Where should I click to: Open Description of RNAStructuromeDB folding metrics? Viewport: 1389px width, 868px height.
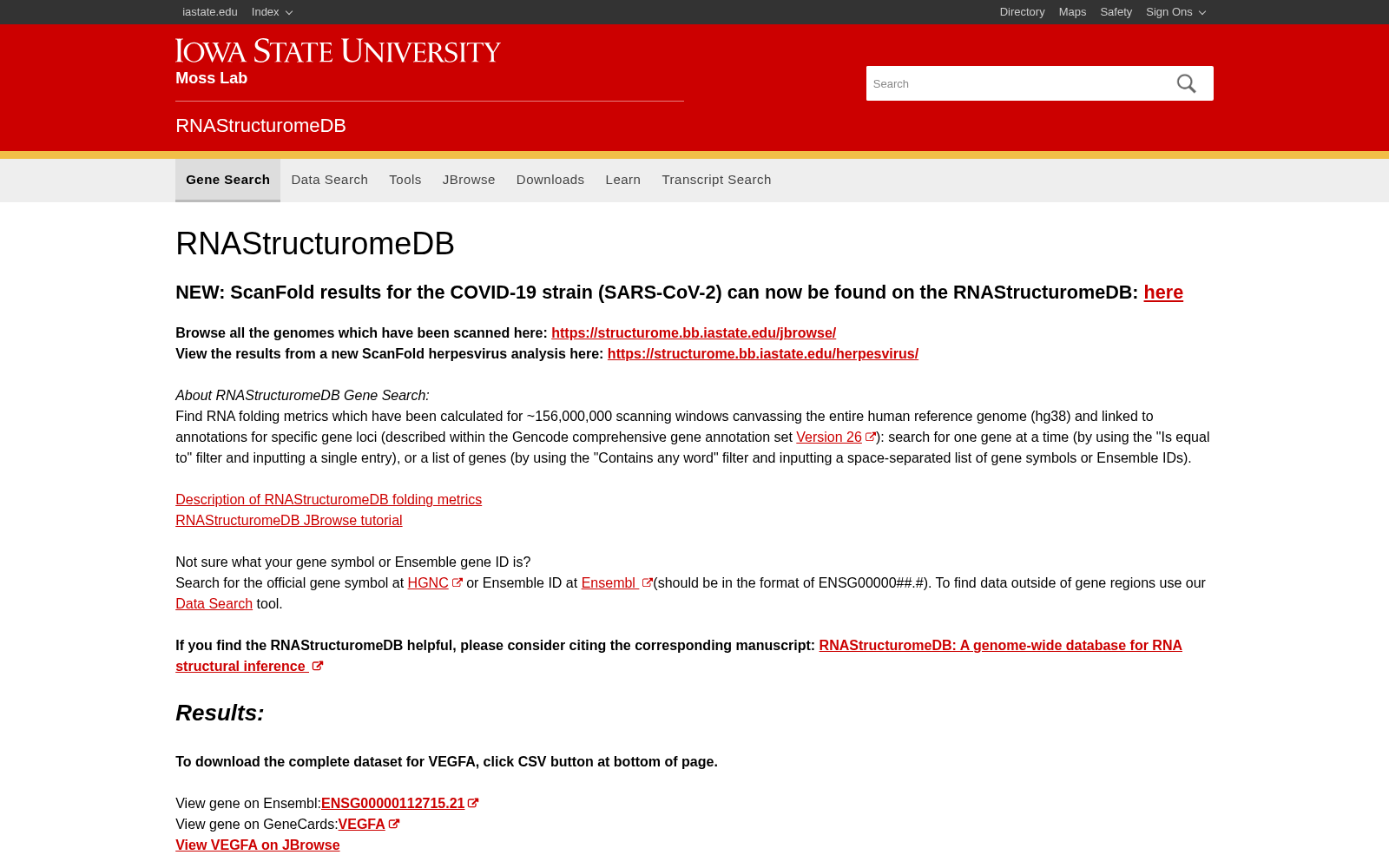coord(328,500)
